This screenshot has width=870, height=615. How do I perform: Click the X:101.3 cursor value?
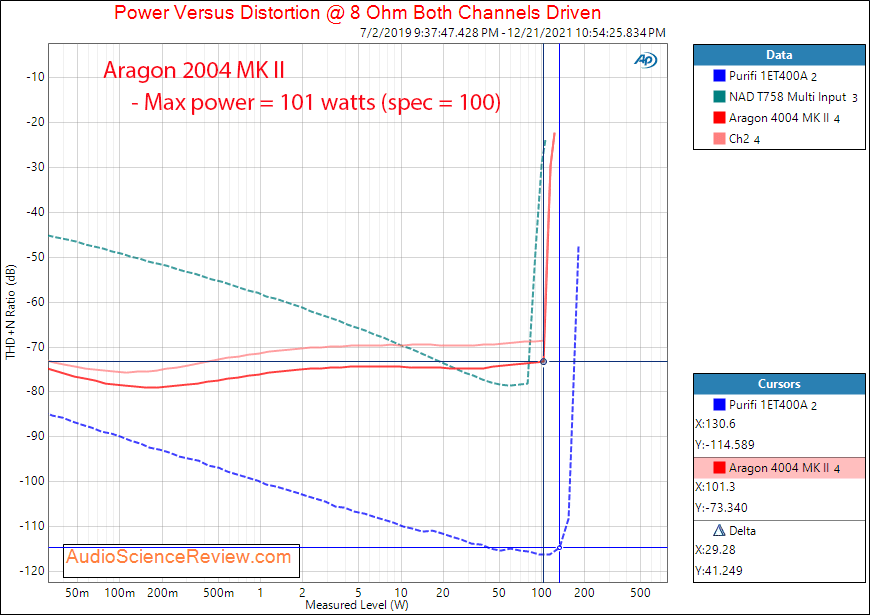(715, 487)
